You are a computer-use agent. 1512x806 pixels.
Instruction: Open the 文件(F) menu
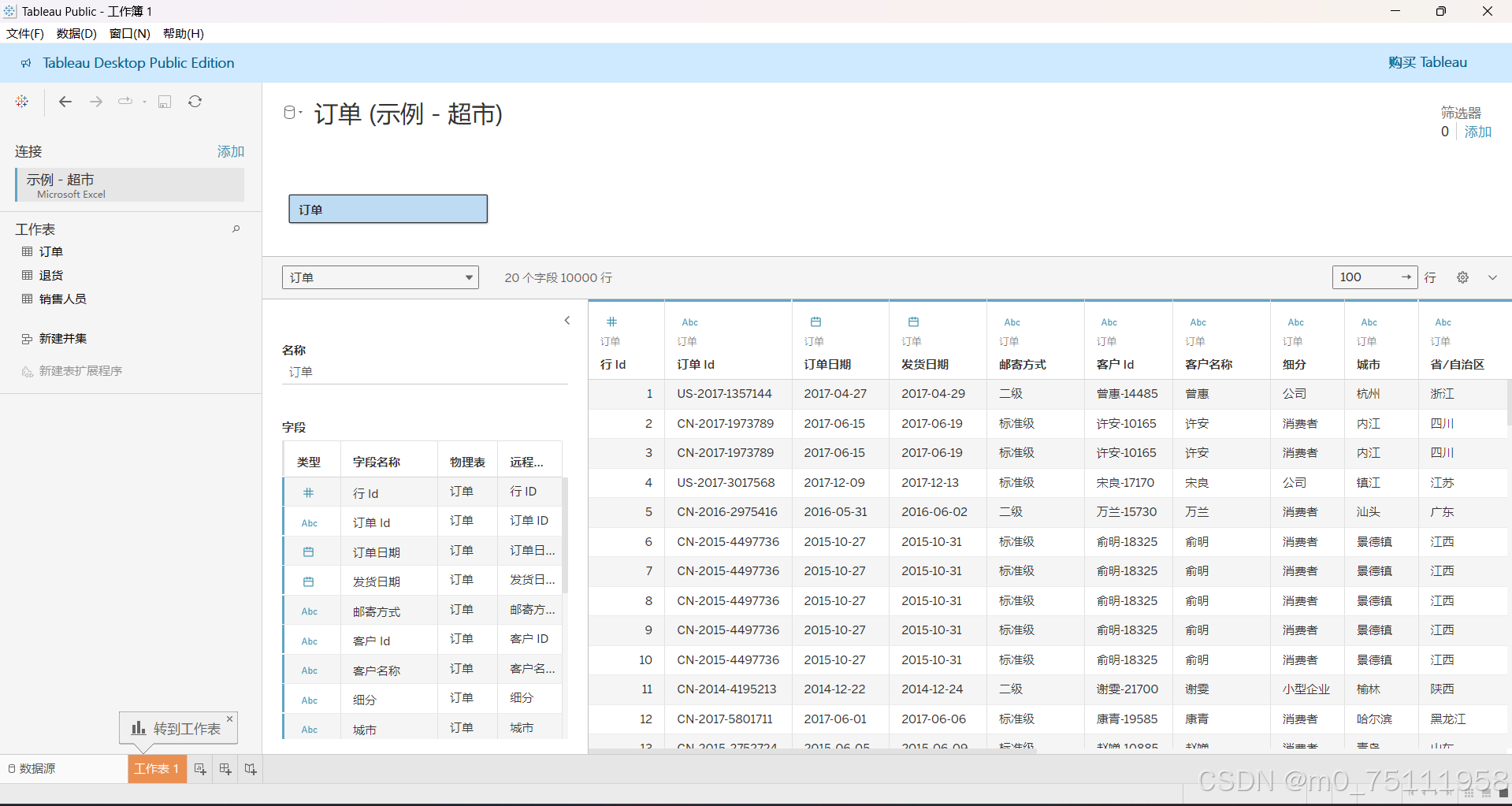pos(25,33)
